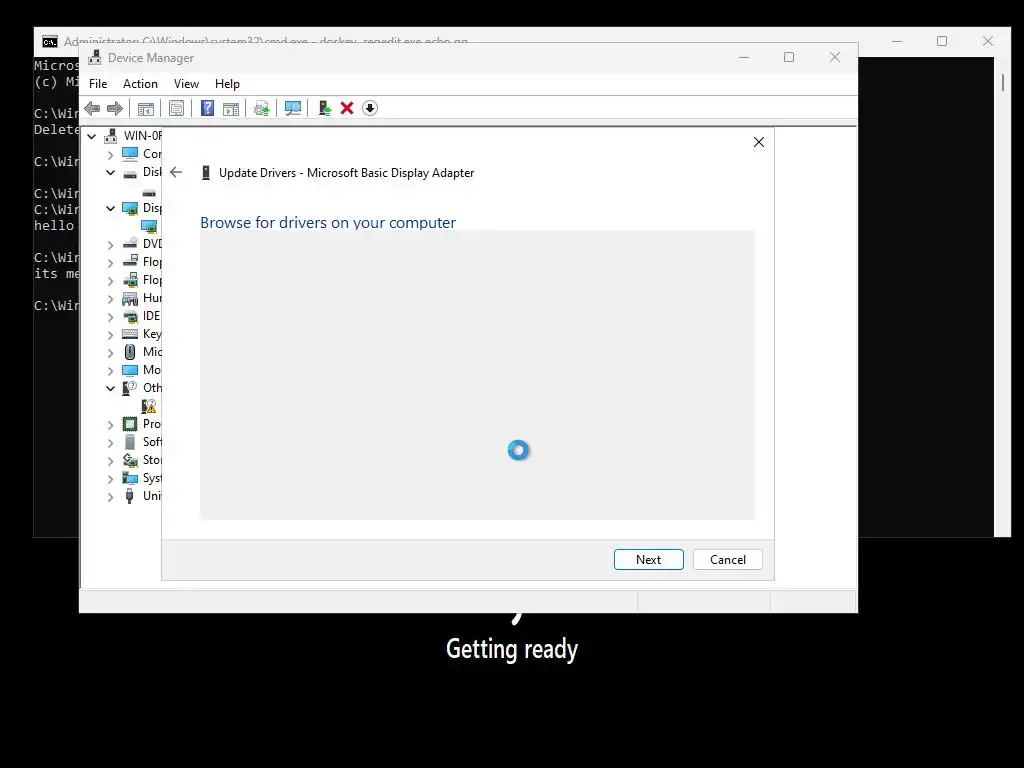Select the disk drive device under Disk drives
Screen dimensions: 1024x768
point(149,193)
